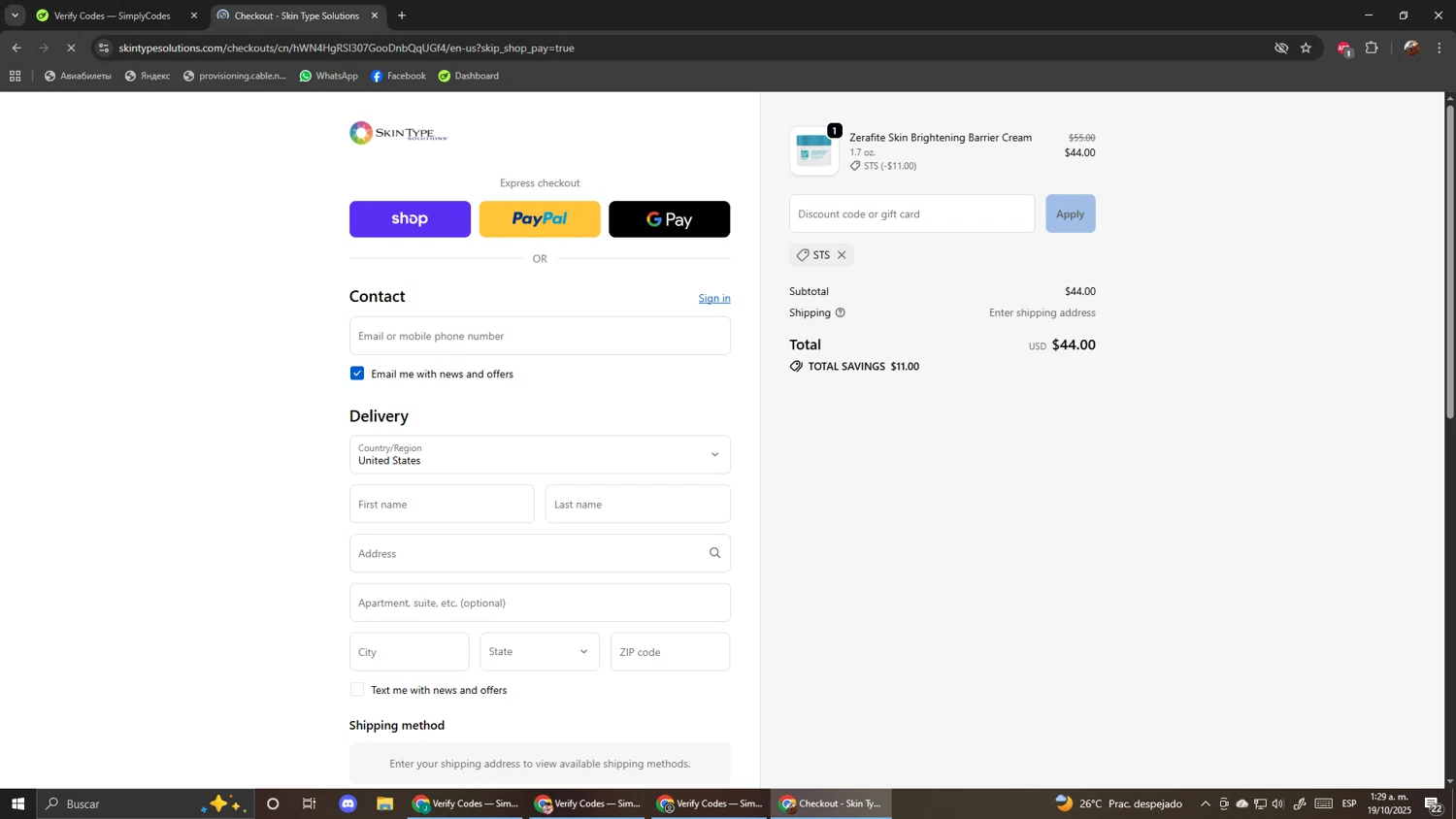1456x819 pixels.
Task: Open the ESP language indicator
Action: 1349,803
